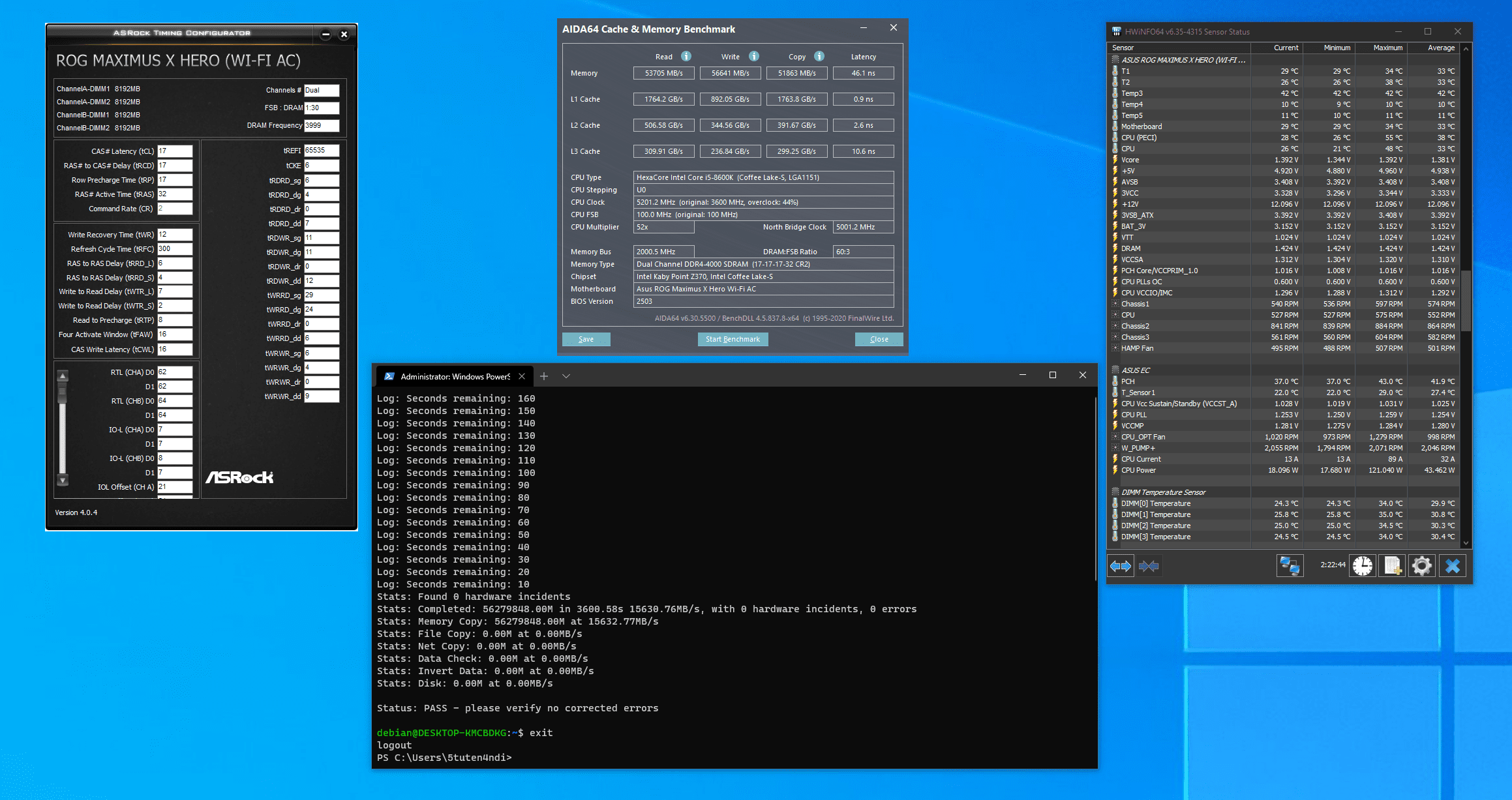Click tWRRD_dg value field in ASRock
Screen dimensions: 1512x800
pos(322,309)
